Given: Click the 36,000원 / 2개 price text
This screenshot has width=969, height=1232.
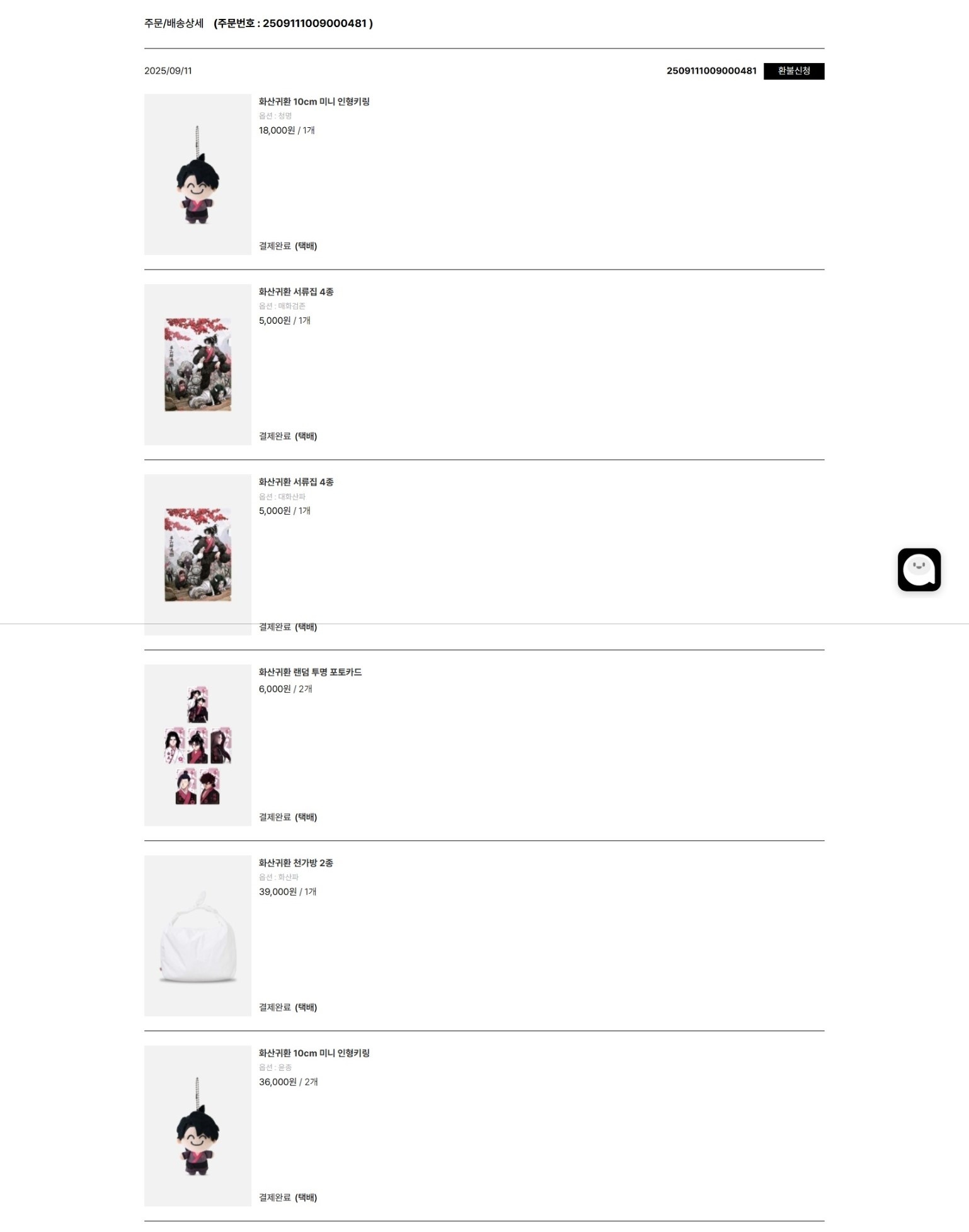Looking at the screenshot, I should pos(288,1082).
